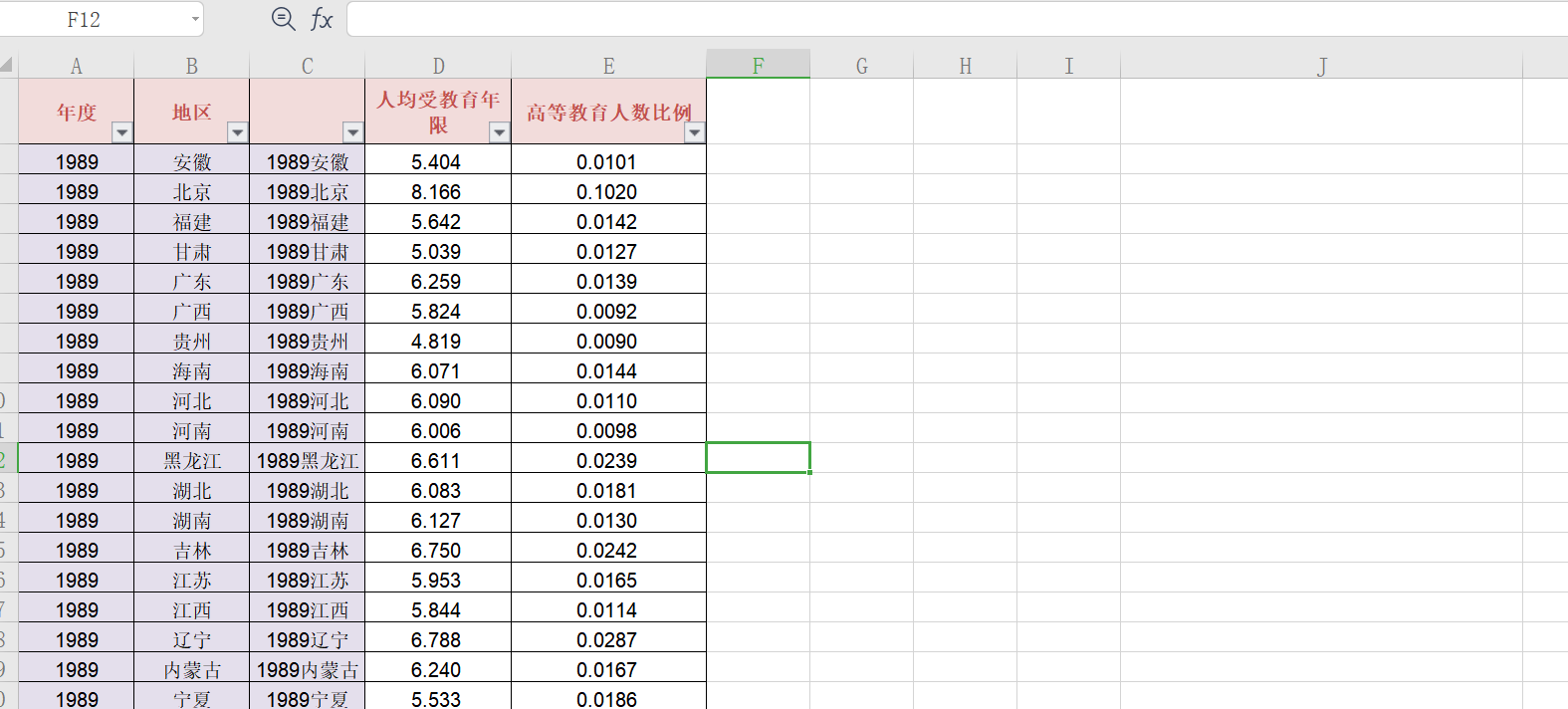The image size is (1568, 709).
Task: Select the cell containing 1989江西
Action: click(308, 609)
